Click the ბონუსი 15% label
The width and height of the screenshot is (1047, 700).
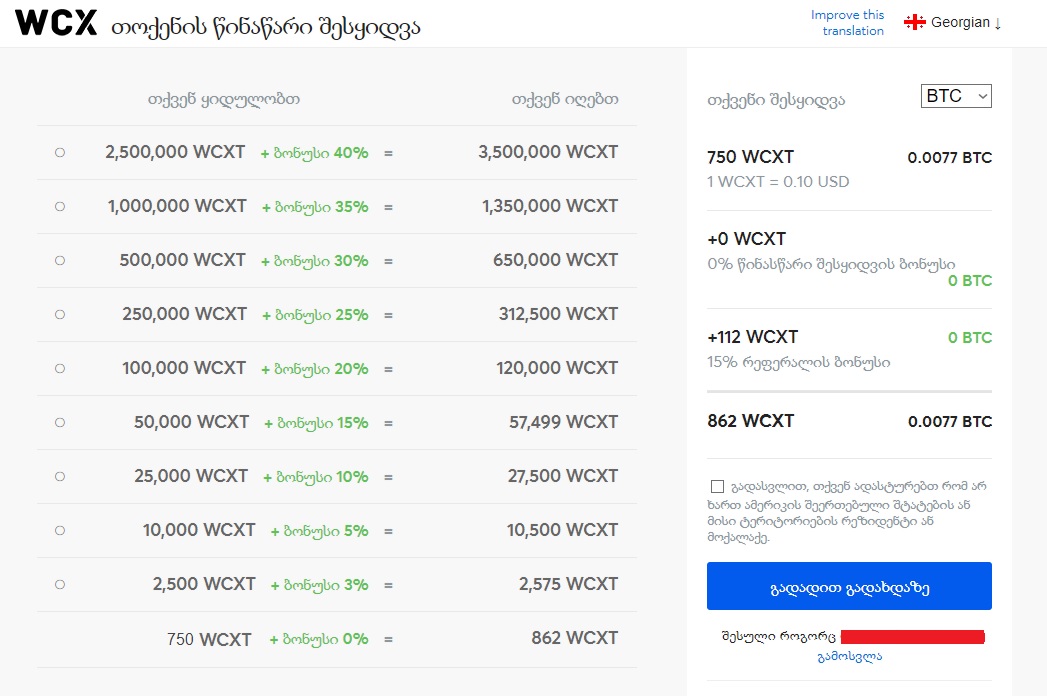coord(317,423)
